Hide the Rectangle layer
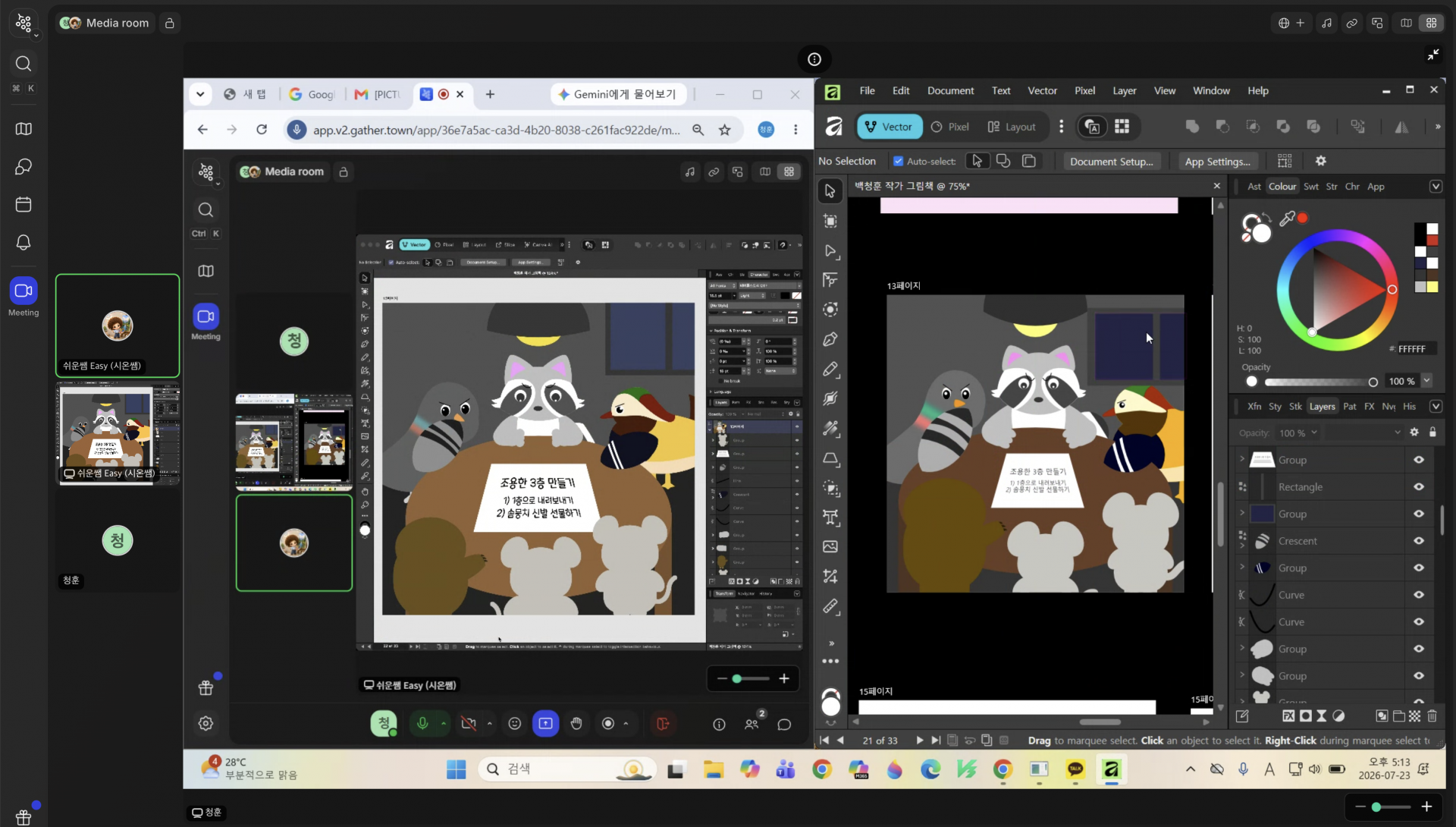The image size is (1456, 827). 1419,487
